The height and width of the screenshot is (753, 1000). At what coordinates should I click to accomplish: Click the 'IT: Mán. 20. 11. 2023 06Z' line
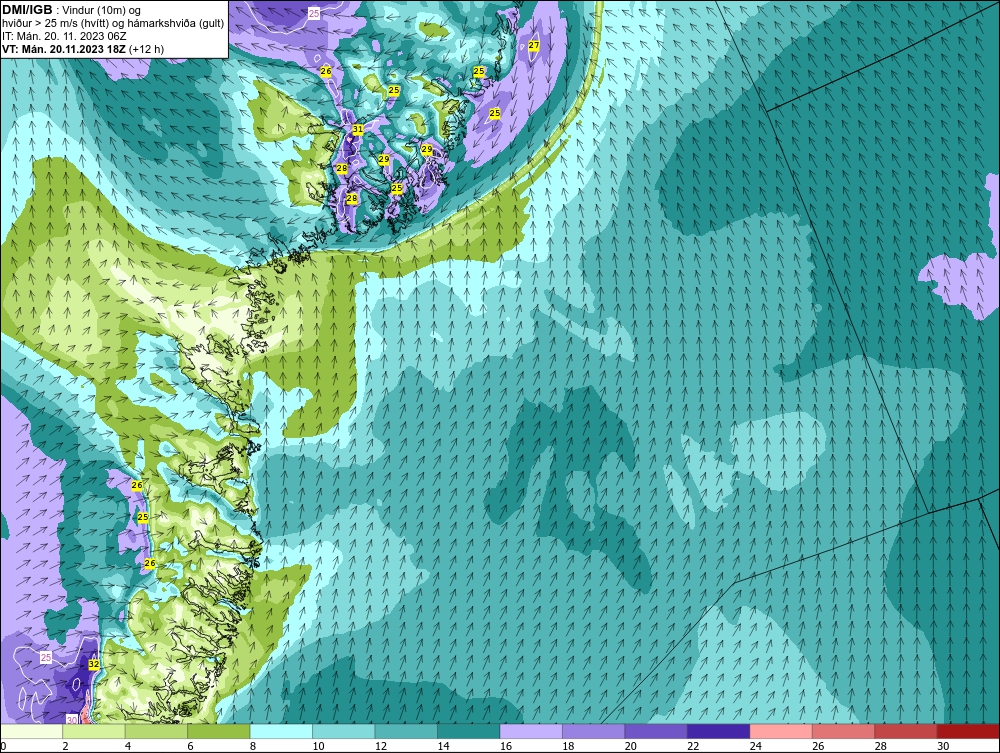[64, 36]
